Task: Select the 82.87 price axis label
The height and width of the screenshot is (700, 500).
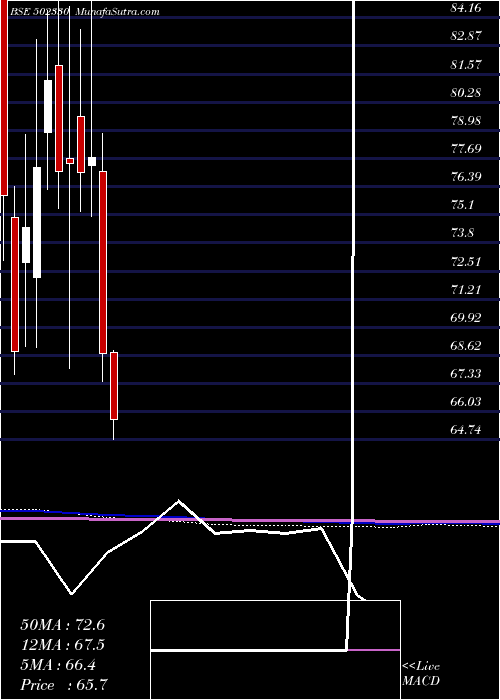Action: point(466,36)
